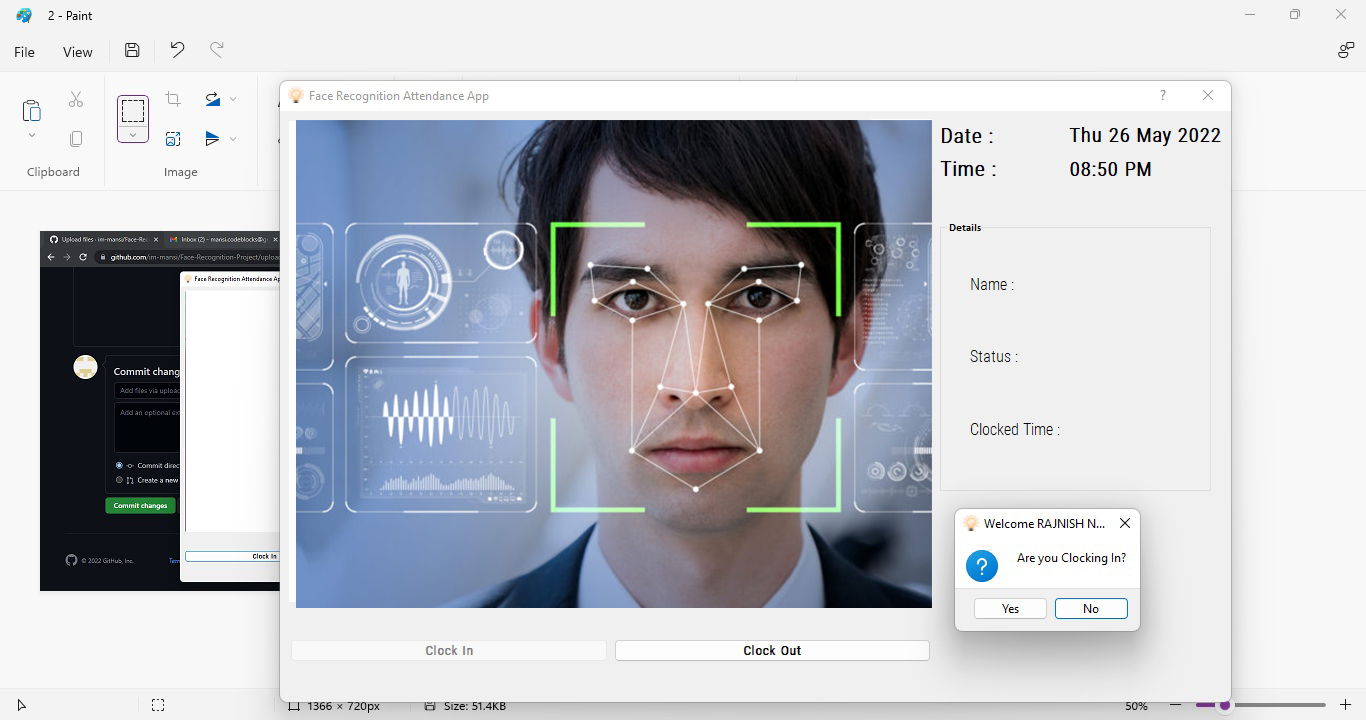1366x720 pixels.
Task: Expand the Rotate options chevron
Action: (x=233, y=99)
